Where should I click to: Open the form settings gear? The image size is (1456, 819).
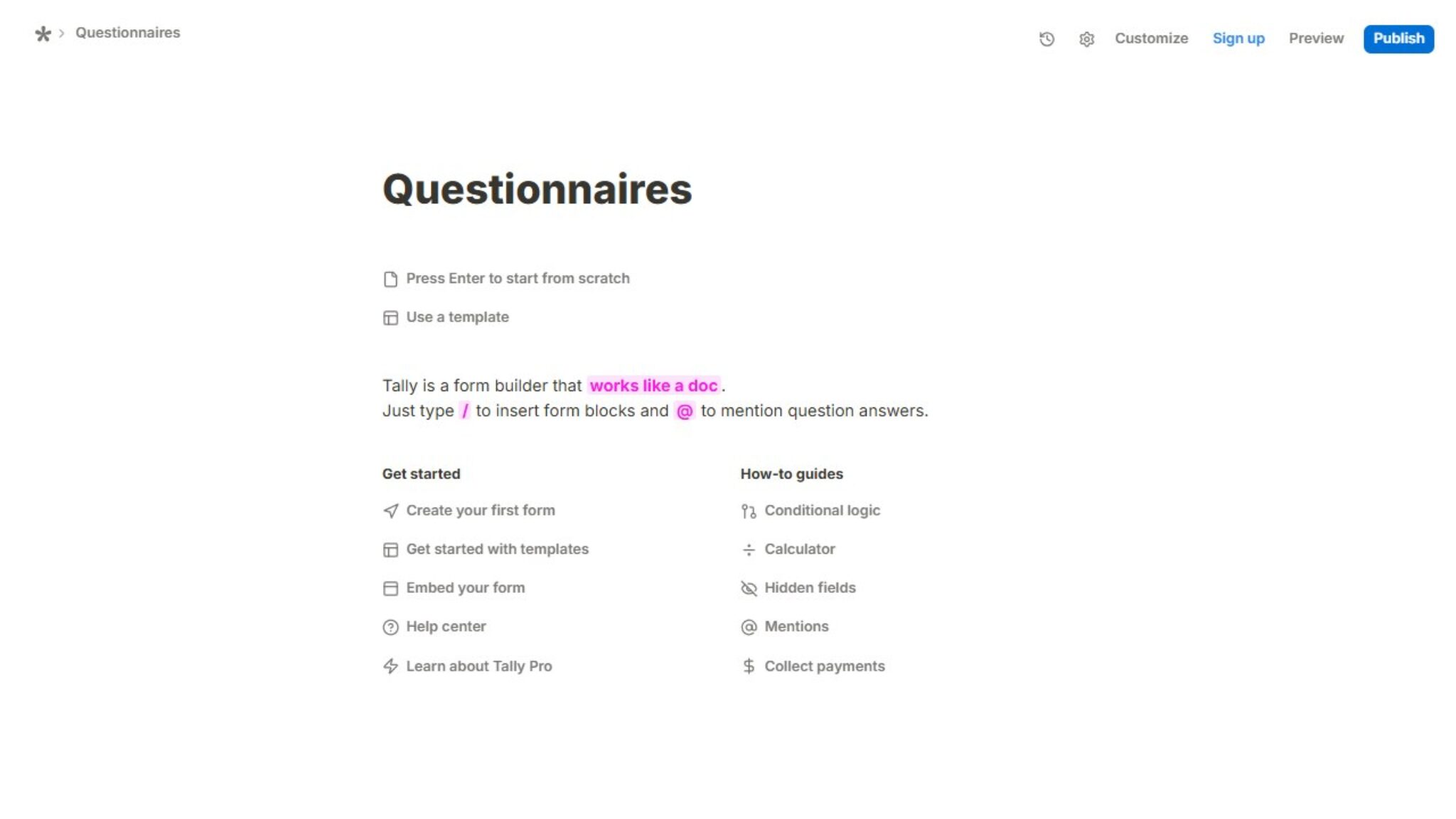pos(1086,41)
